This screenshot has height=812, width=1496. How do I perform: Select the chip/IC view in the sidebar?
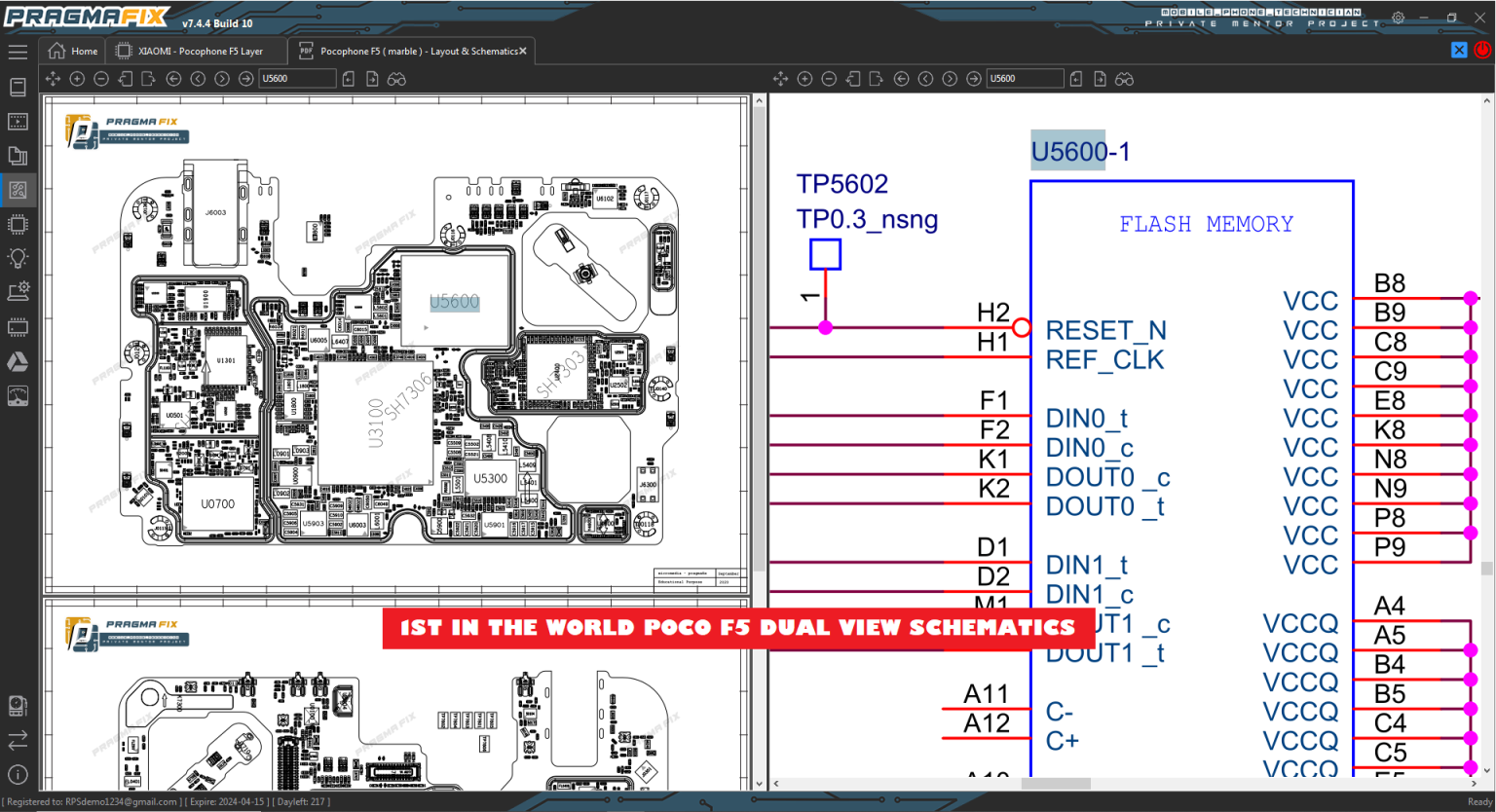click(18, 225)
